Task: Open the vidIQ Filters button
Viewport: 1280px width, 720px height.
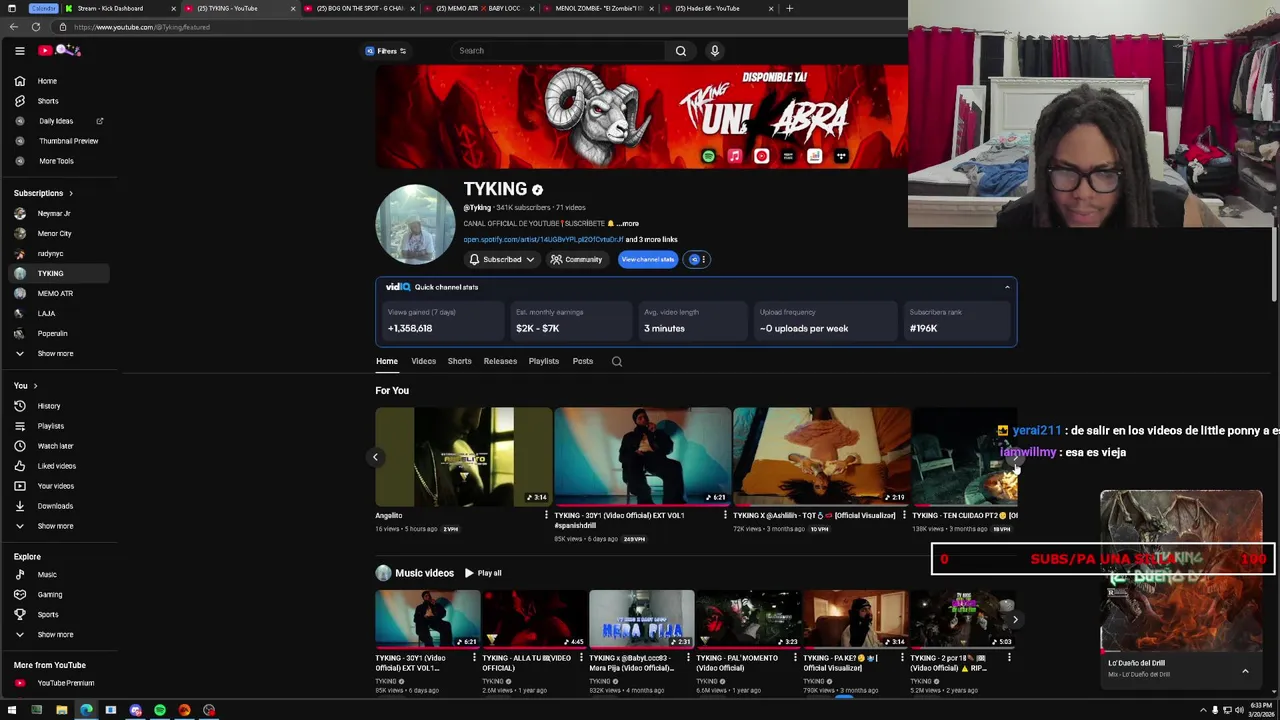Action: coord(386,50)
